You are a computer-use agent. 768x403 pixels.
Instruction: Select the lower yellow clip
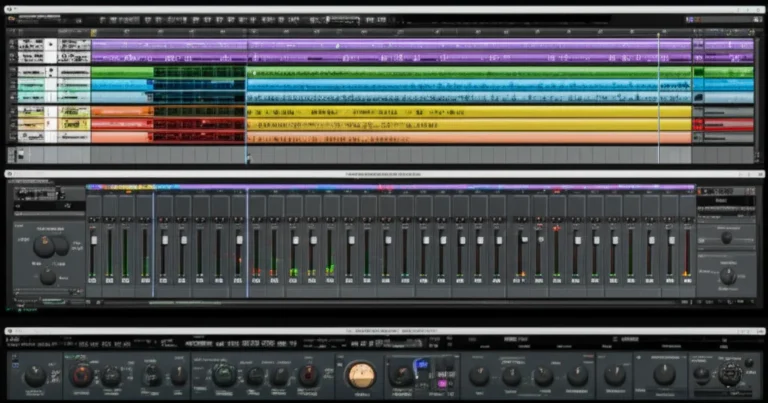click(x=469, y=125)
